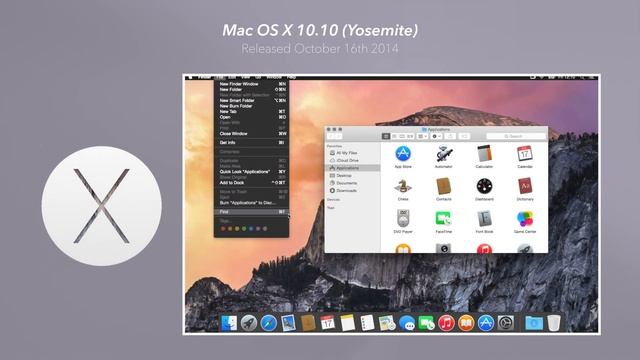Select All My Files in sidebar
The image size is (640, 360).
[x=353, y=153]
